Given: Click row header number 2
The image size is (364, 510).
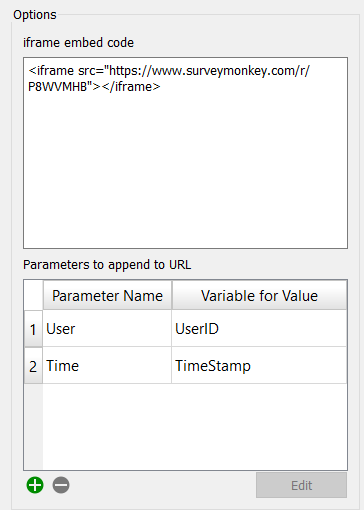Looking at the screenshot, I should coord(33,366).
